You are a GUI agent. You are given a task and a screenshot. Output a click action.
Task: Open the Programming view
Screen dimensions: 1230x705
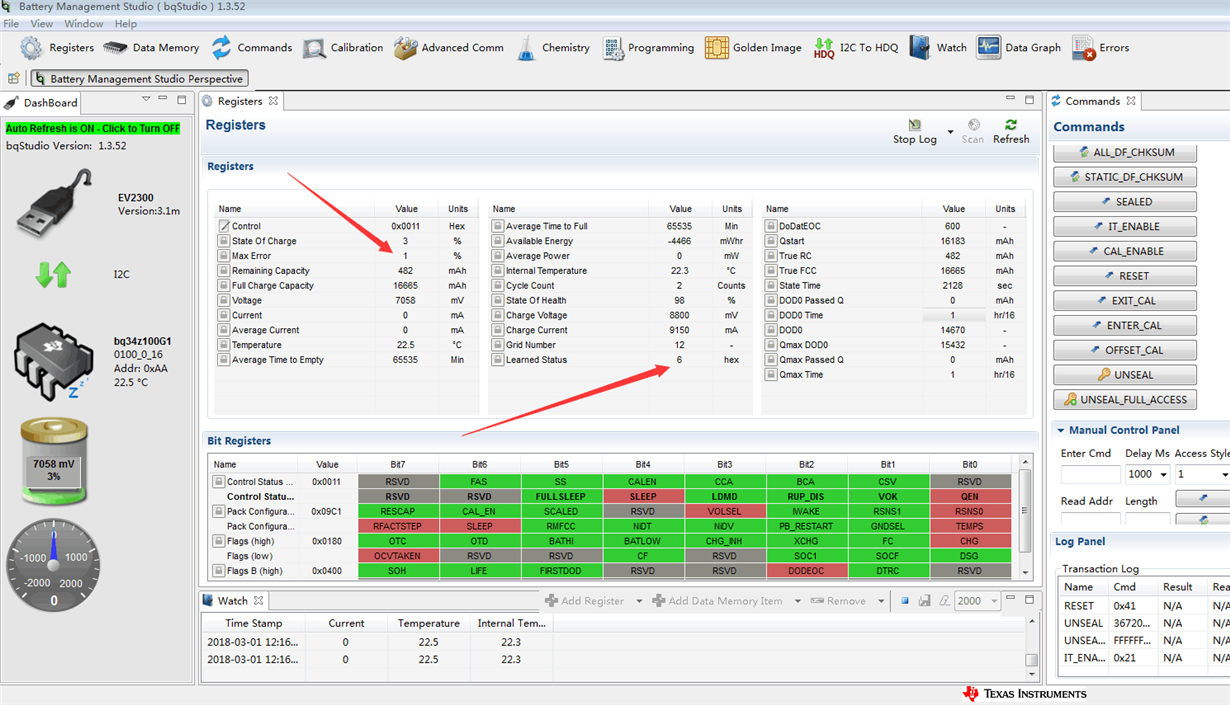(x=648, y=47)
